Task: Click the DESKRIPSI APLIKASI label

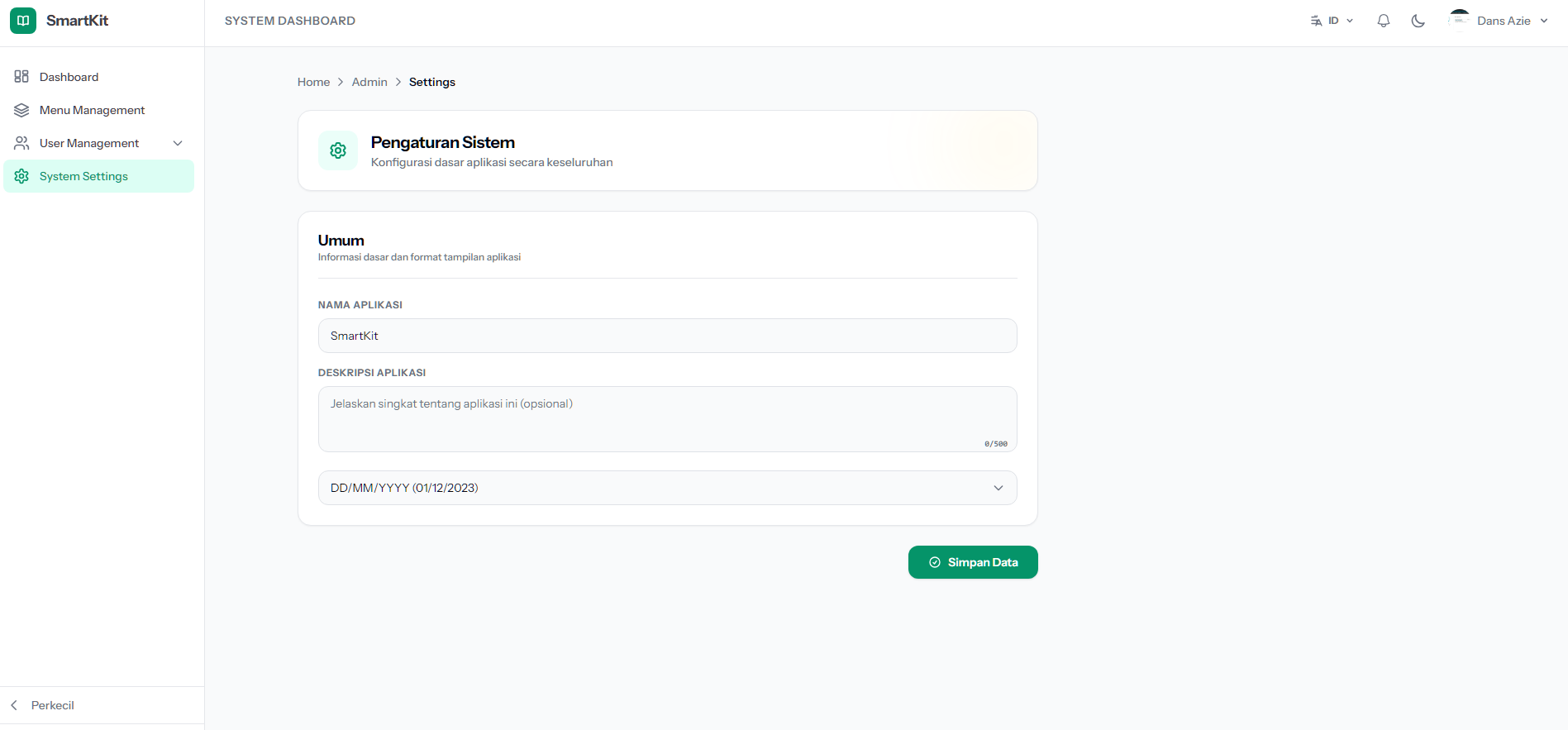Action: pos(372,373)
